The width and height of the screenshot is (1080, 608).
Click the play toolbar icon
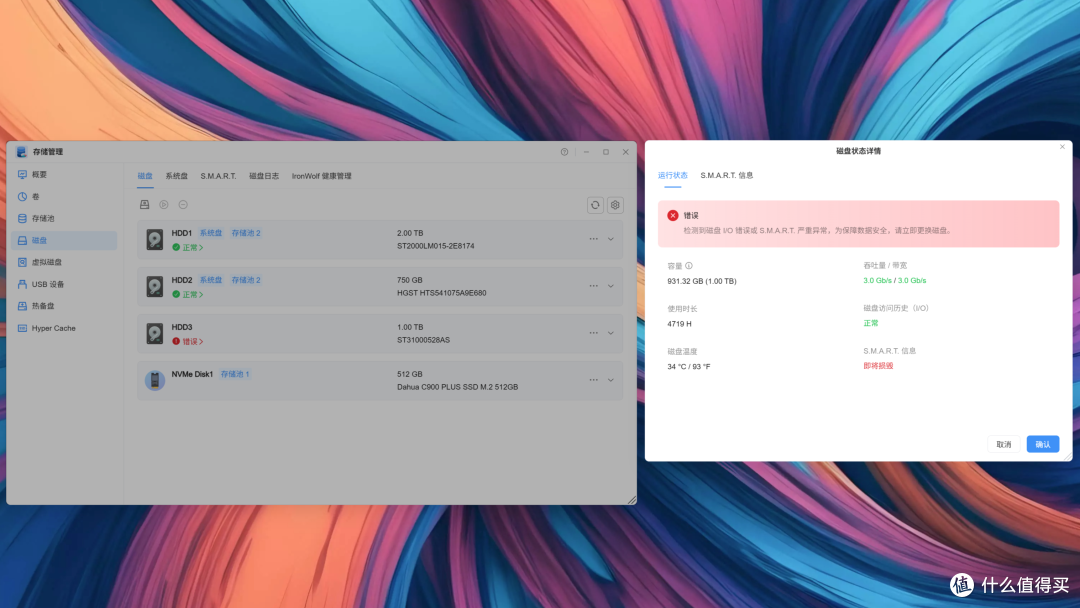[x=164, y=205]
